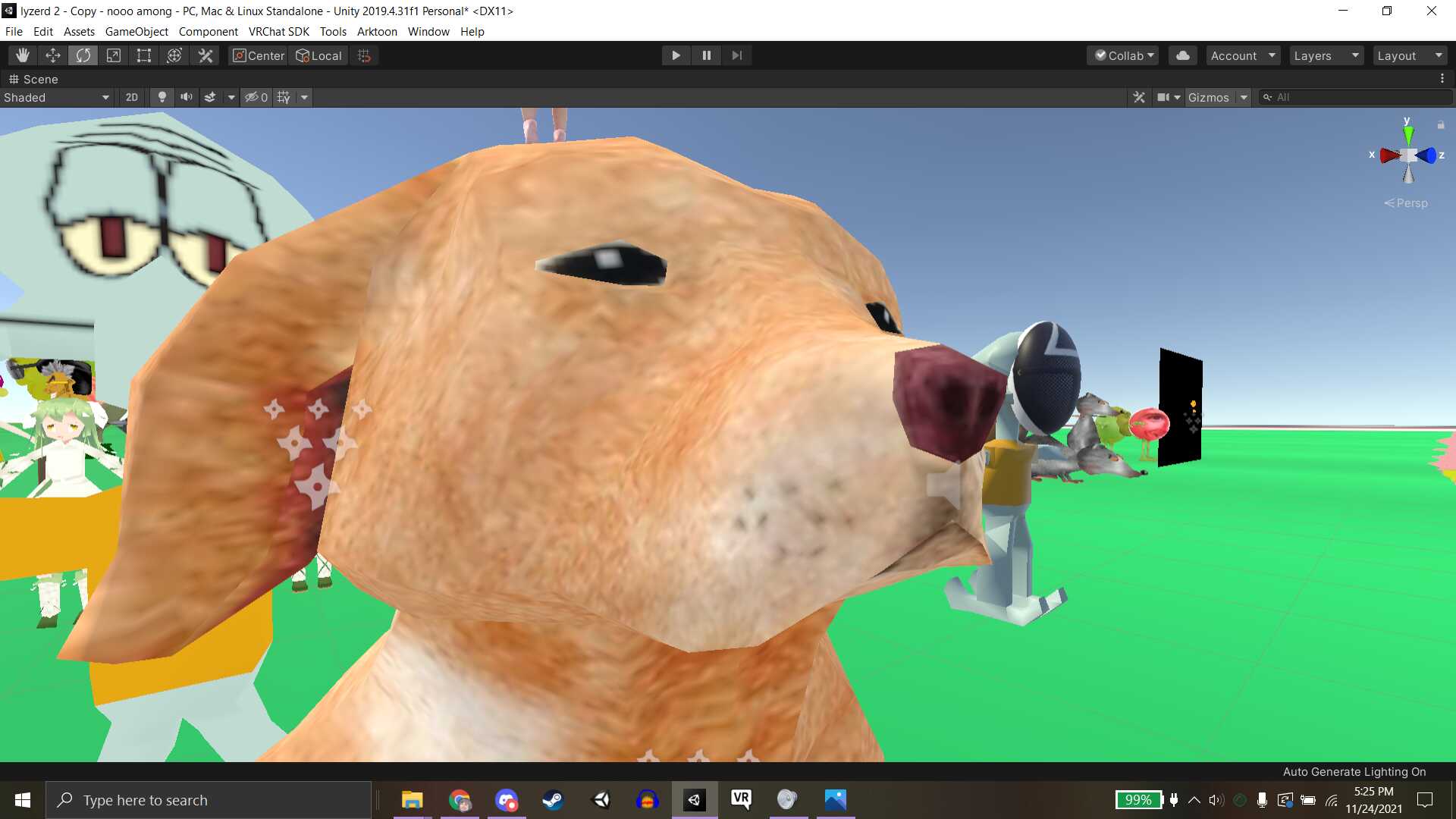Mute scene audio toggle
The image size is (1456, 819).
[x=186, y=97]
